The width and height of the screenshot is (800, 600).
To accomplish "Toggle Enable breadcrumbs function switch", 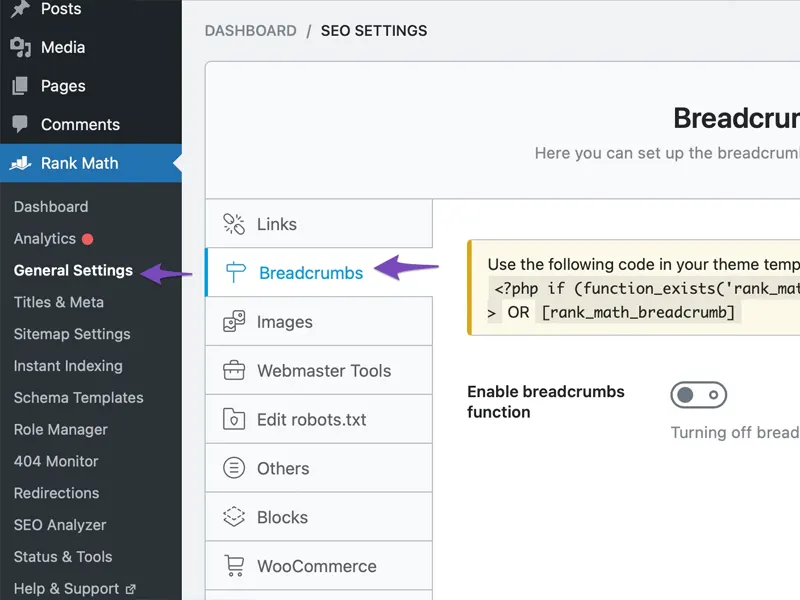I will tap(698, 395).
